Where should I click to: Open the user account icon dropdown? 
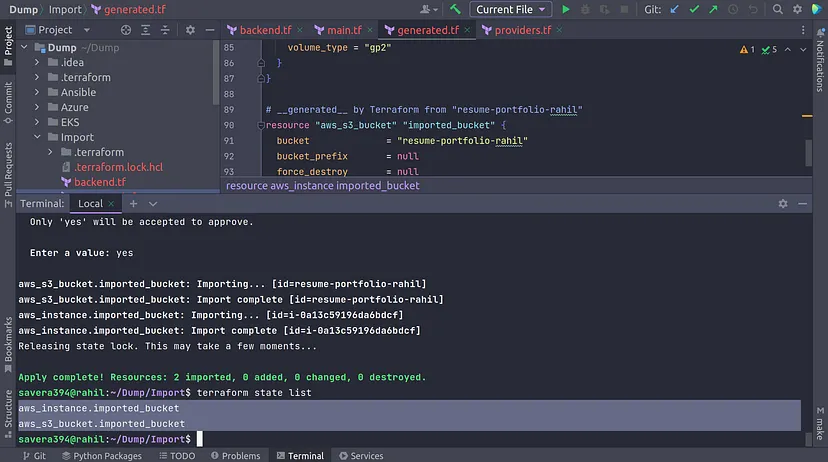coord(429,10)
